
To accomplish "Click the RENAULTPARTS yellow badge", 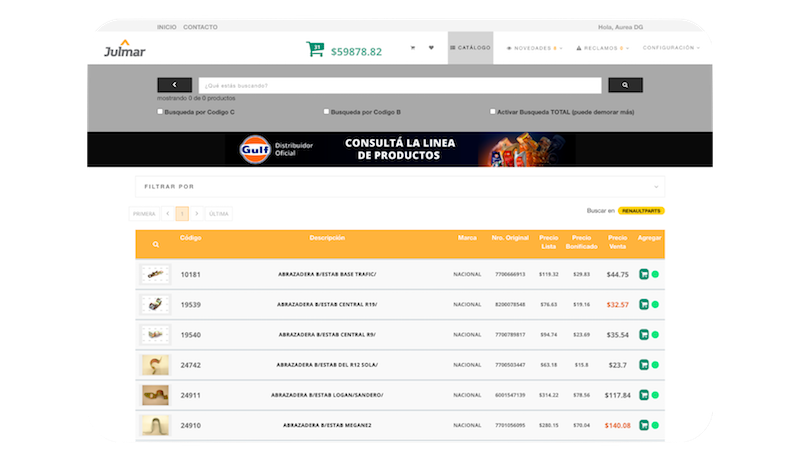I will click(x=641, y=211).
